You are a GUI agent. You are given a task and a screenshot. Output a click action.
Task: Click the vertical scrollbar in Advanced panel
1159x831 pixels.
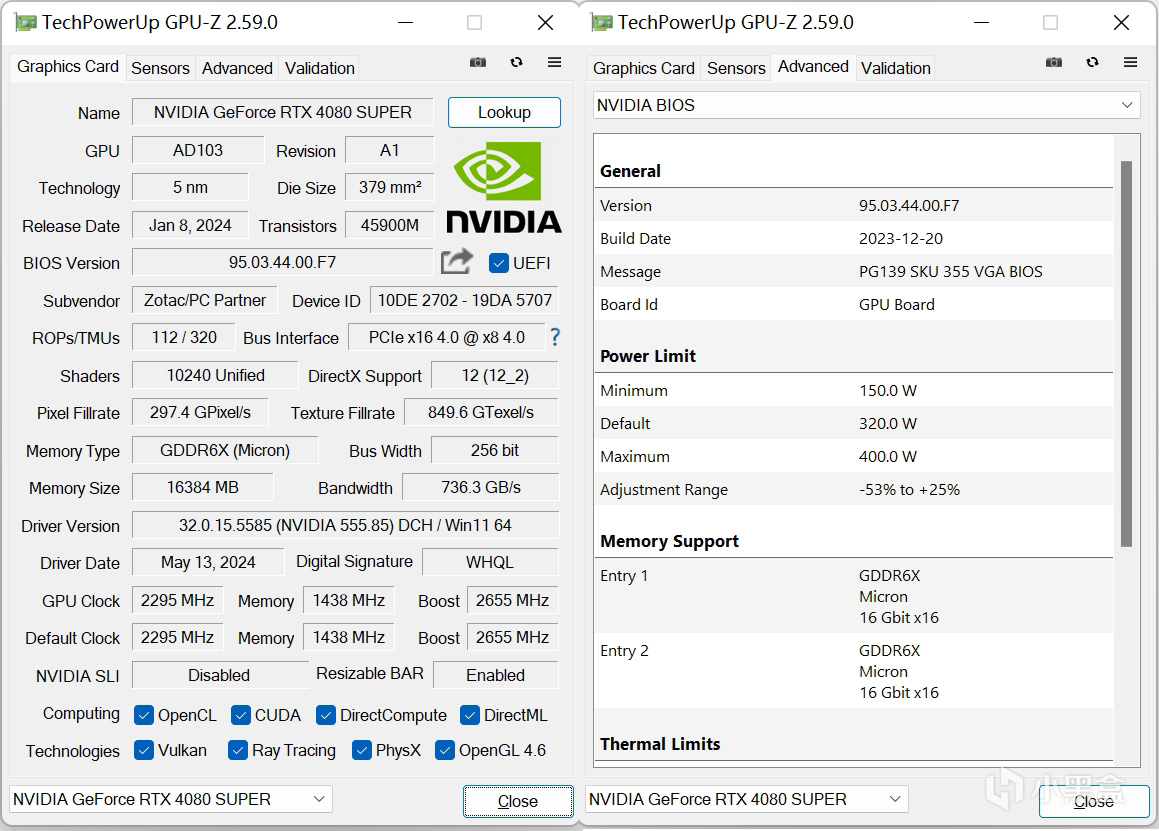[1126, 353]
